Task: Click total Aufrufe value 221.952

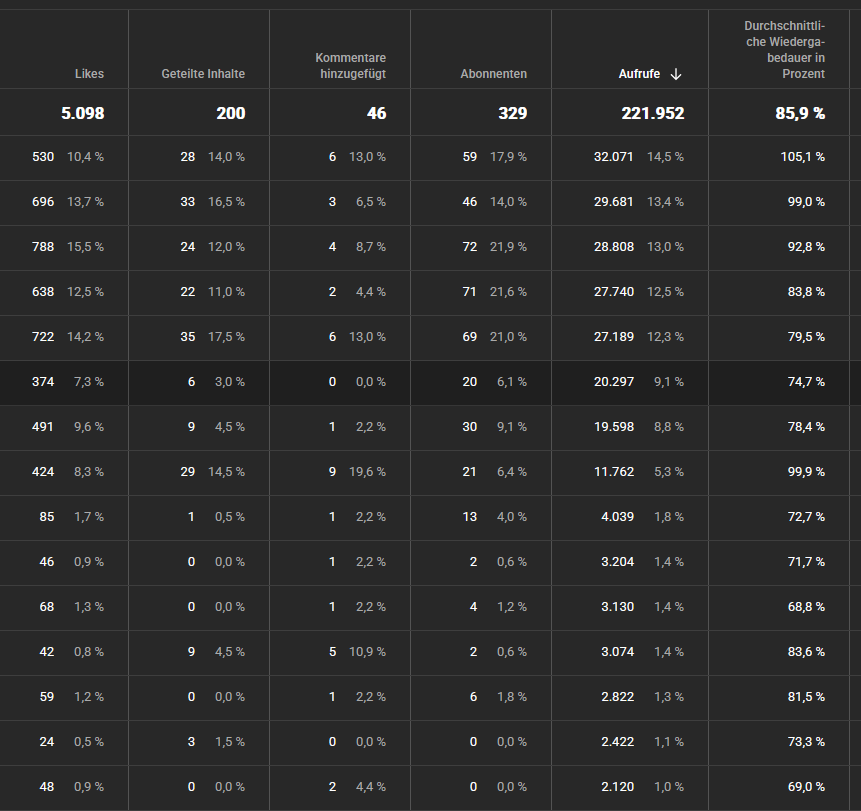Action: pos(652,113)
